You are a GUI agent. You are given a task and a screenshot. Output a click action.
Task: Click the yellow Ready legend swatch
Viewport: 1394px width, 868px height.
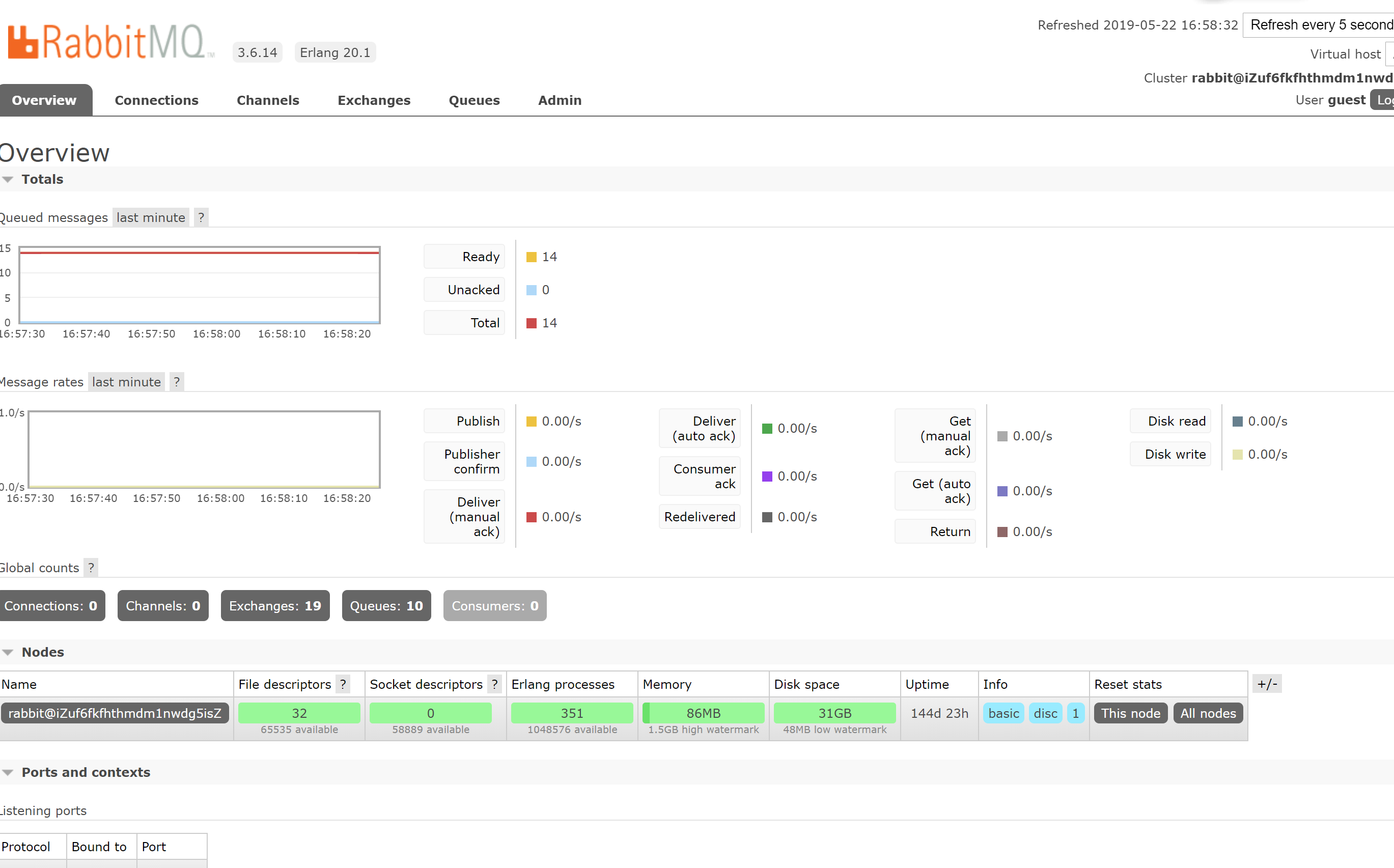pyautogui.click(x=532, y=257)
